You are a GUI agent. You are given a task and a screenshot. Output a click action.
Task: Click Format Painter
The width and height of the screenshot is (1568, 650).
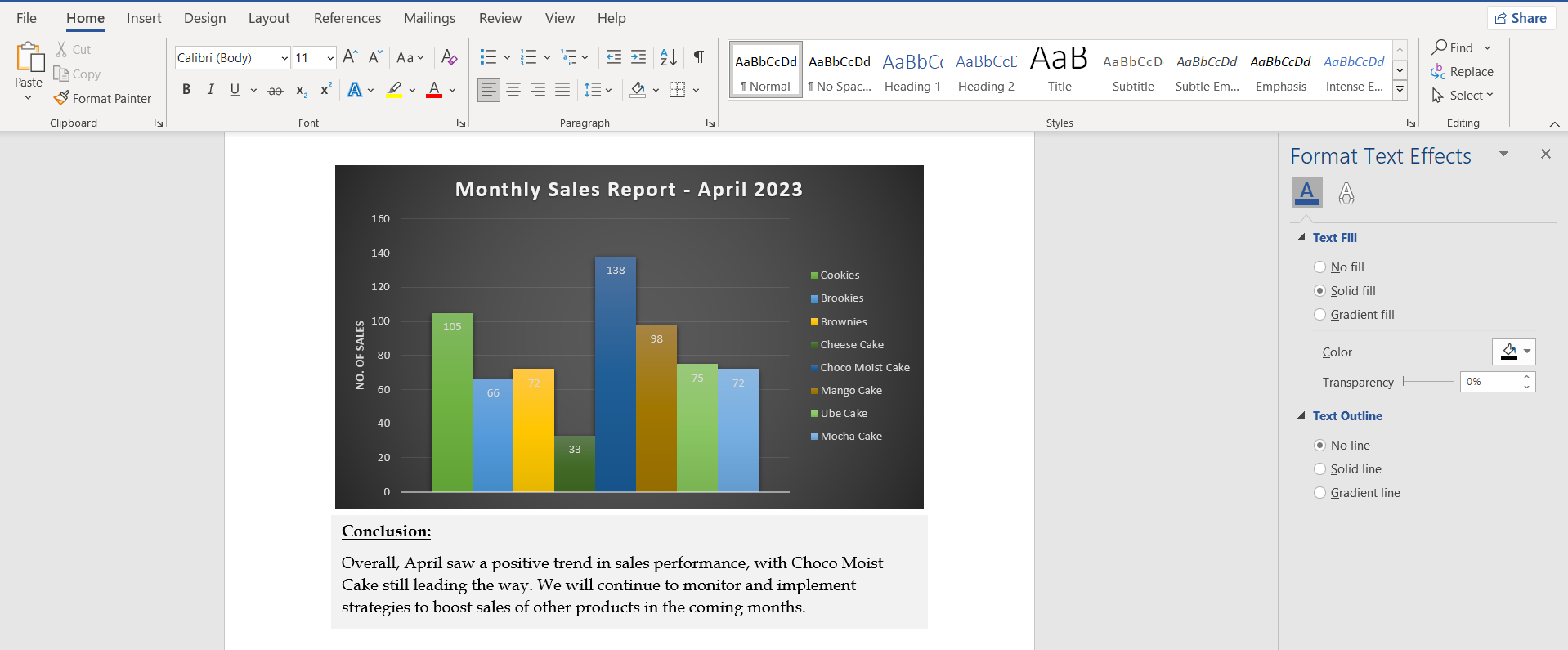click(103, 98)
